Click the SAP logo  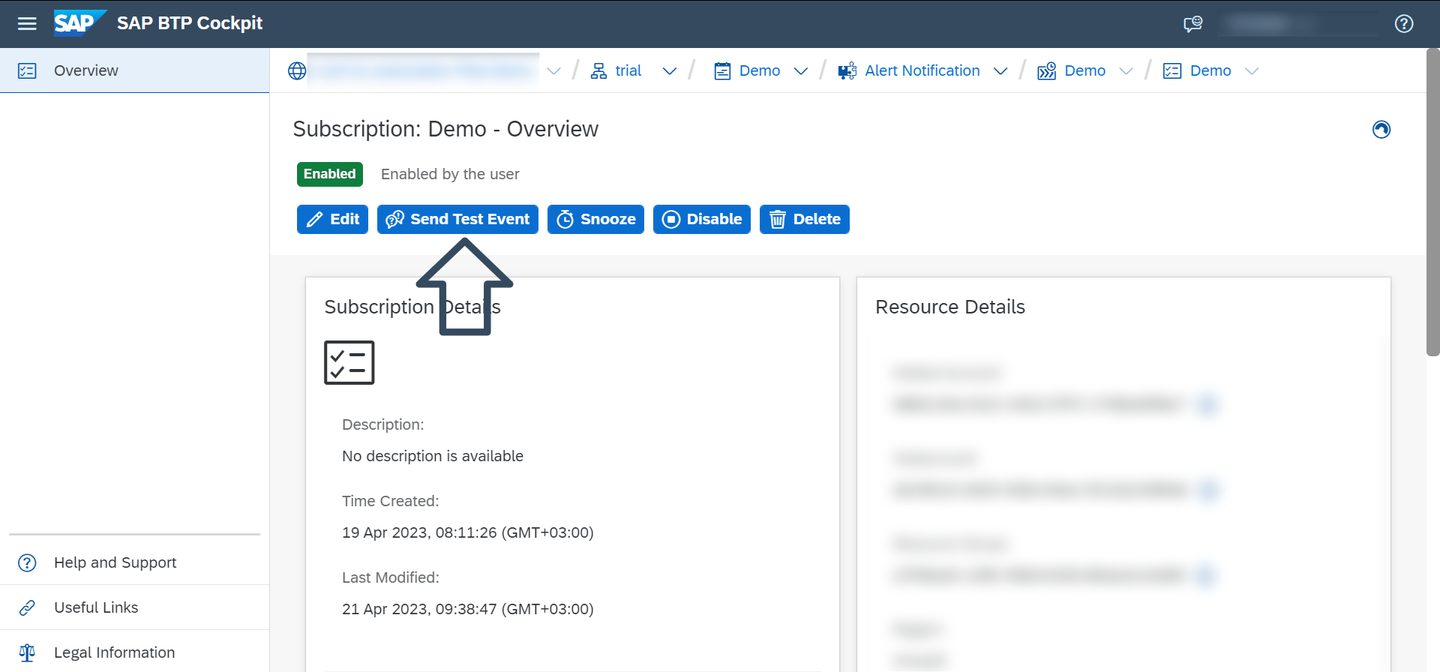80,23
